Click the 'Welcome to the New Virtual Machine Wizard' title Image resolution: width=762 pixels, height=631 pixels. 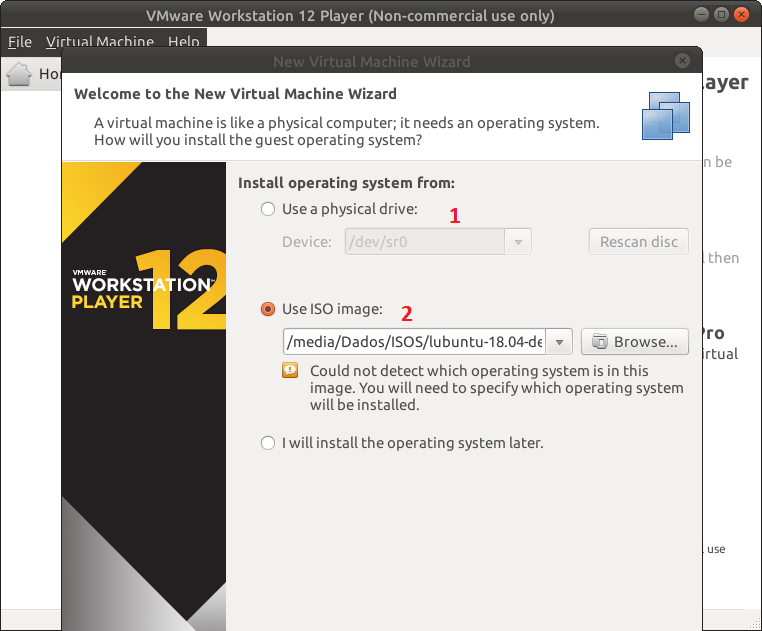click(x=235, y=94)
